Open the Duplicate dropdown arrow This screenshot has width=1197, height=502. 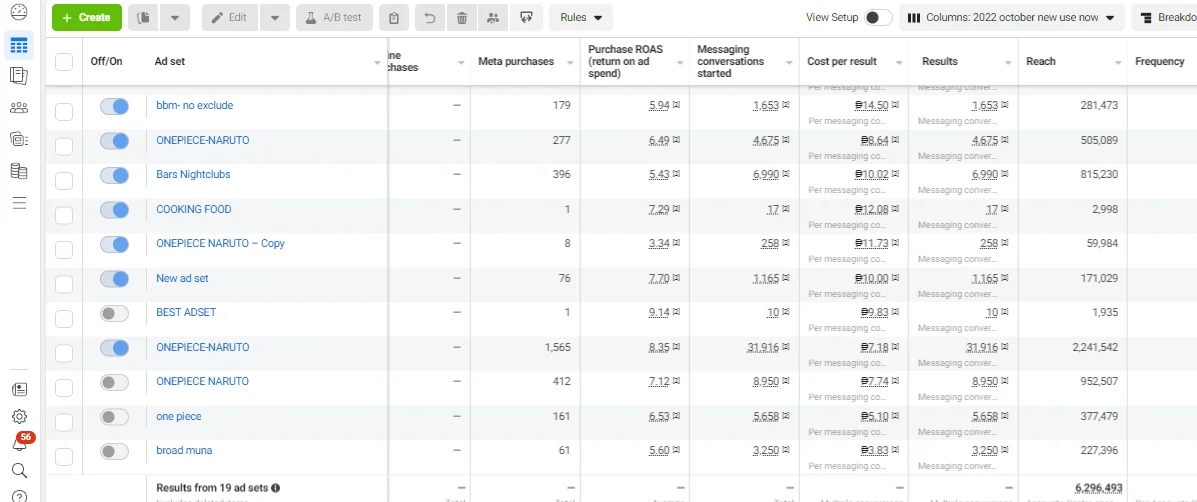click(175, 18)
